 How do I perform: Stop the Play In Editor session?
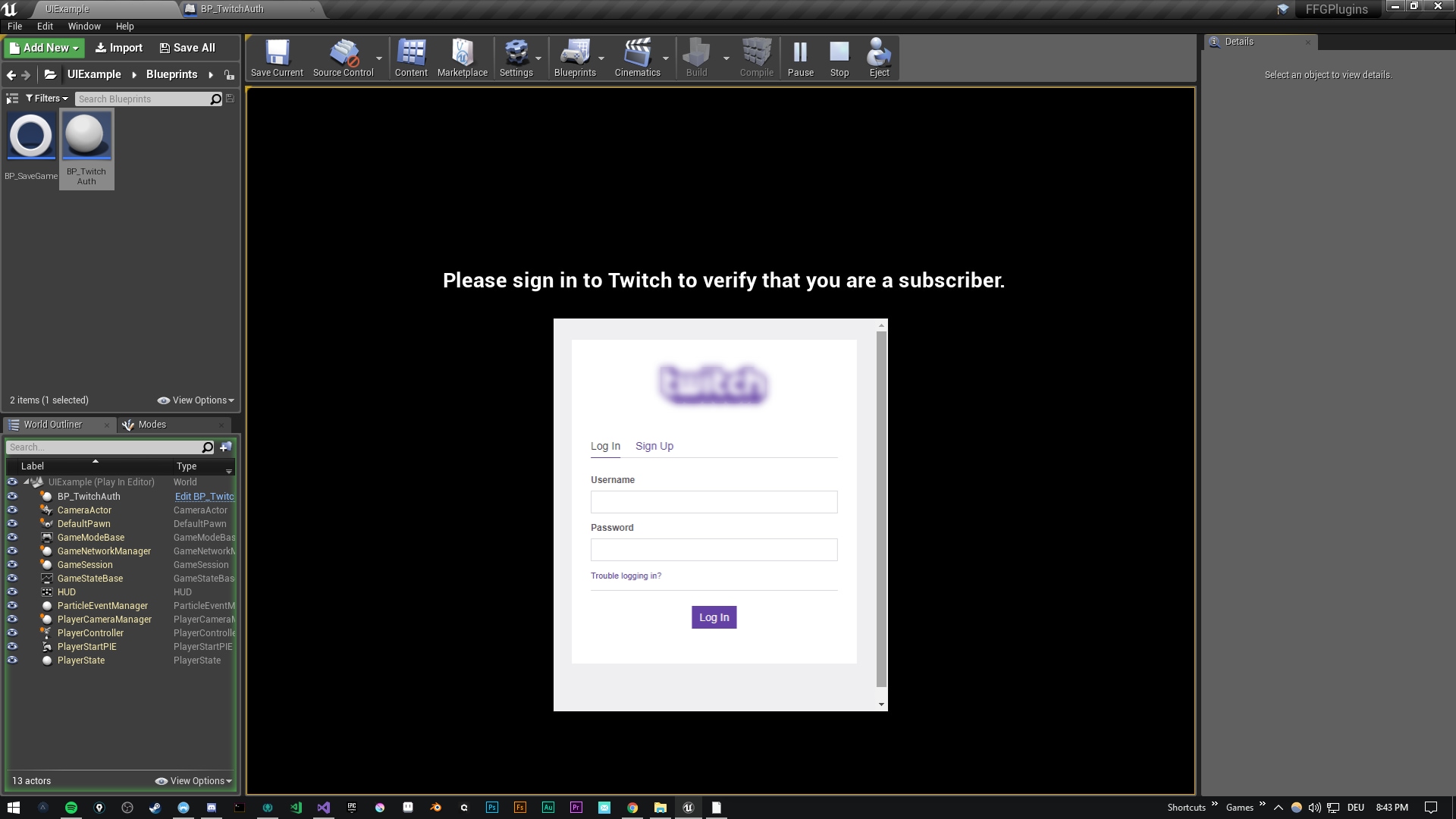(x=839, y=57)
